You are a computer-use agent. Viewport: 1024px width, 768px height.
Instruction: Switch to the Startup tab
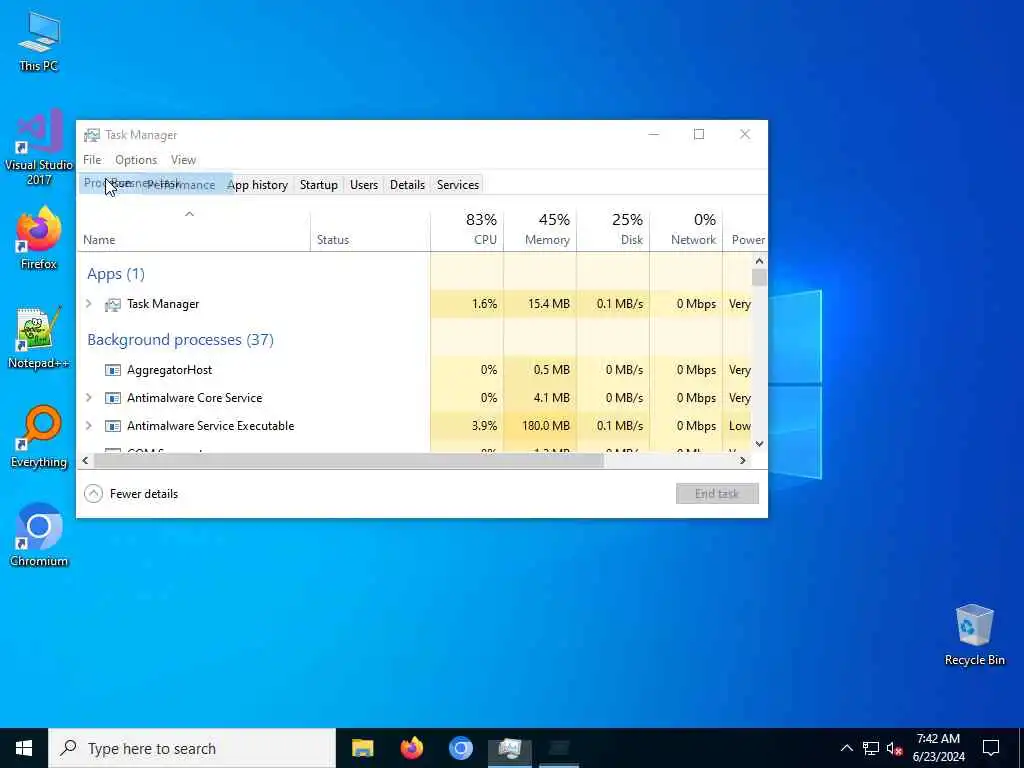coord(319,185)
